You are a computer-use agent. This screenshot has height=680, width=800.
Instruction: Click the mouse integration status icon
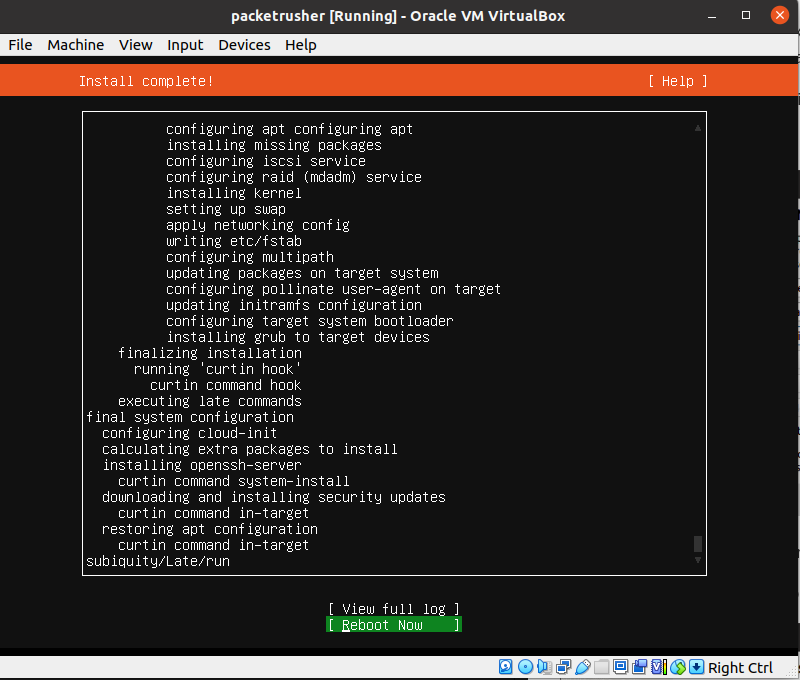676,667
